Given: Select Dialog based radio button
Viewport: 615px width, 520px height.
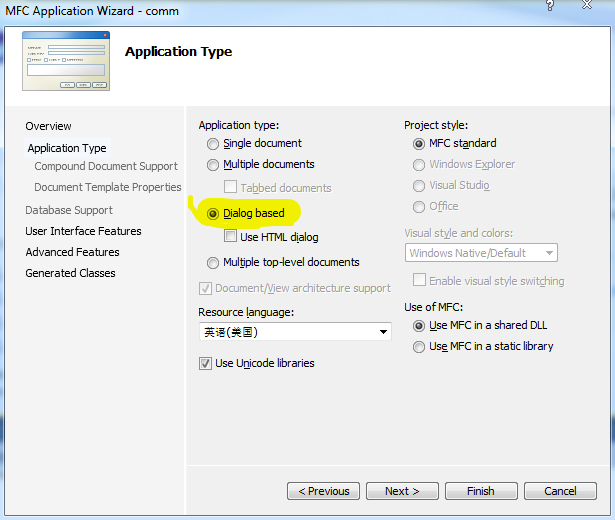Looking at the screenshot, I should coord(213,214).
